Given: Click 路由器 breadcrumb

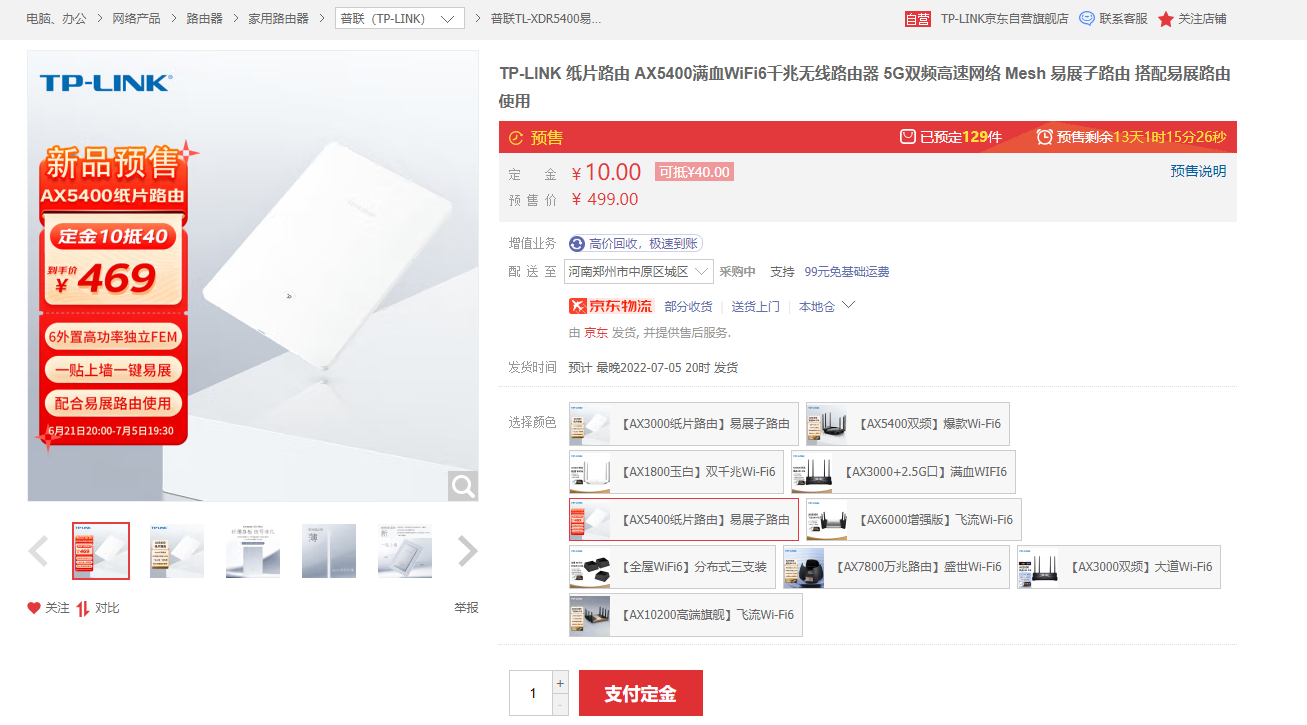Looking at the screenshot, I should (x=204, y=19).
